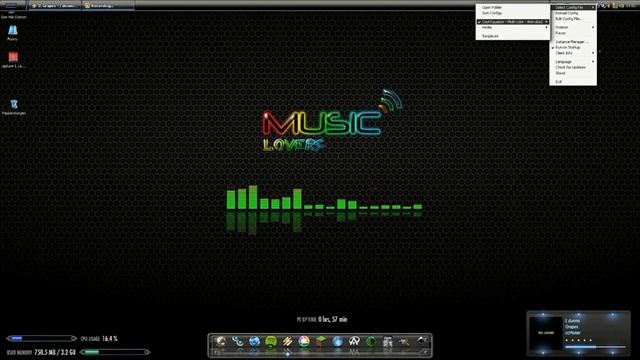Click the used memory bar widget

(115, 352)
